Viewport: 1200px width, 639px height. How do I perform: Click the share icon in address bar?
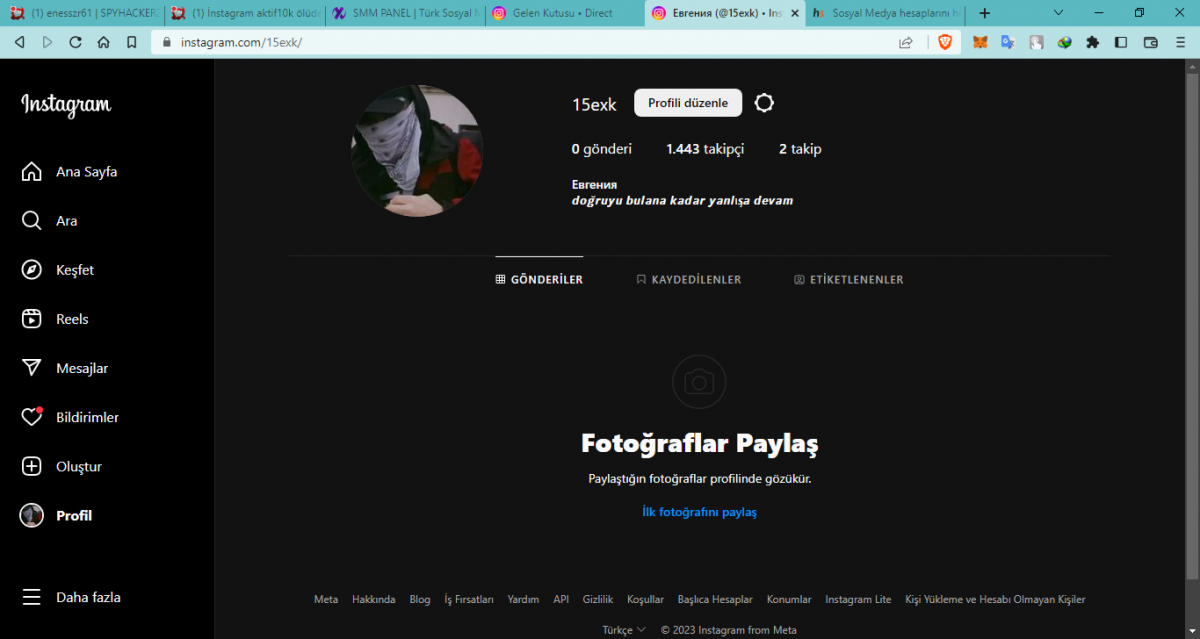pyautogui.click(x=906, y=42)
